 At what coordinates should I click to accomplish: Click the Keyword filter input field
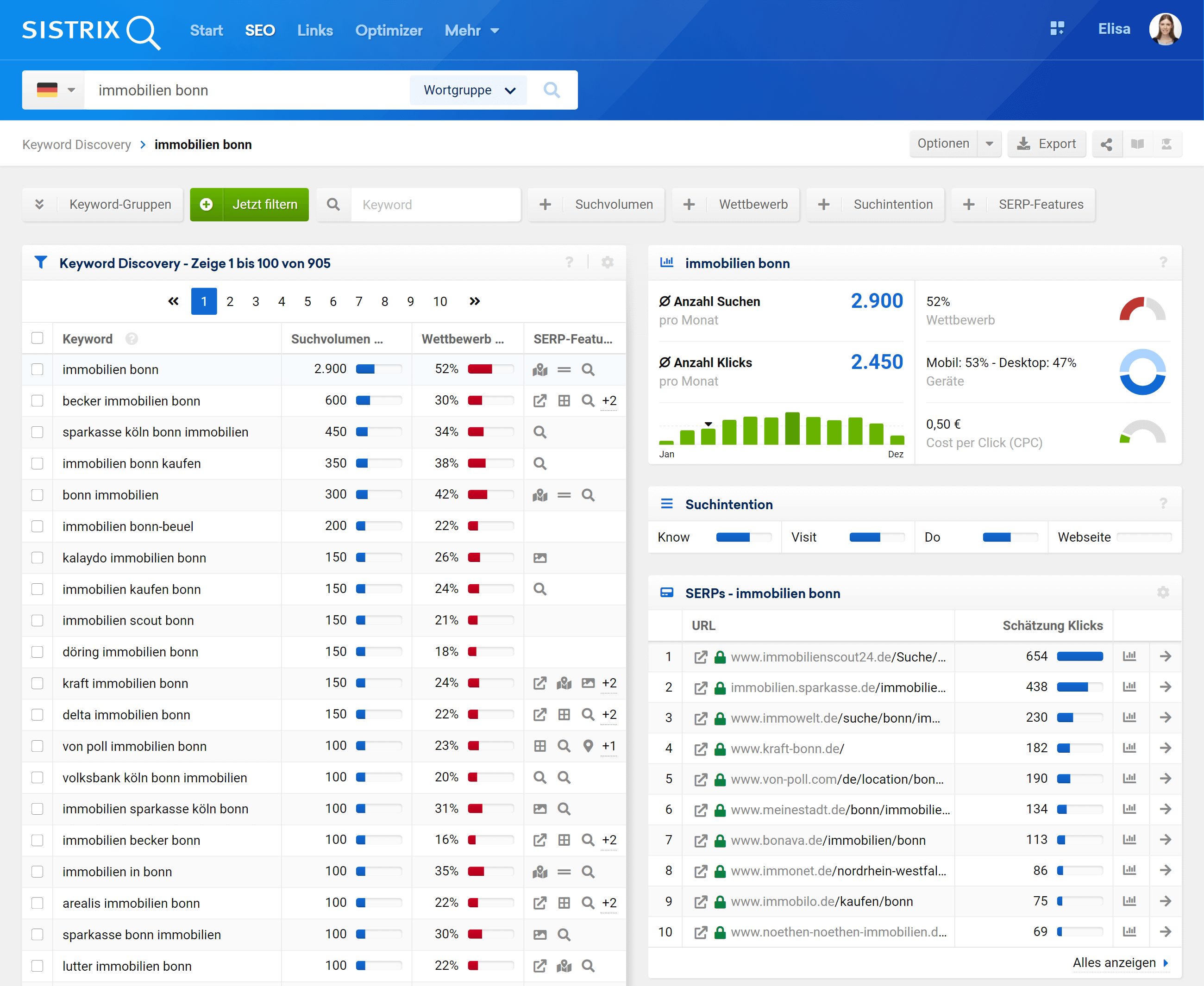pyautogui.click(x=435, y=205)
